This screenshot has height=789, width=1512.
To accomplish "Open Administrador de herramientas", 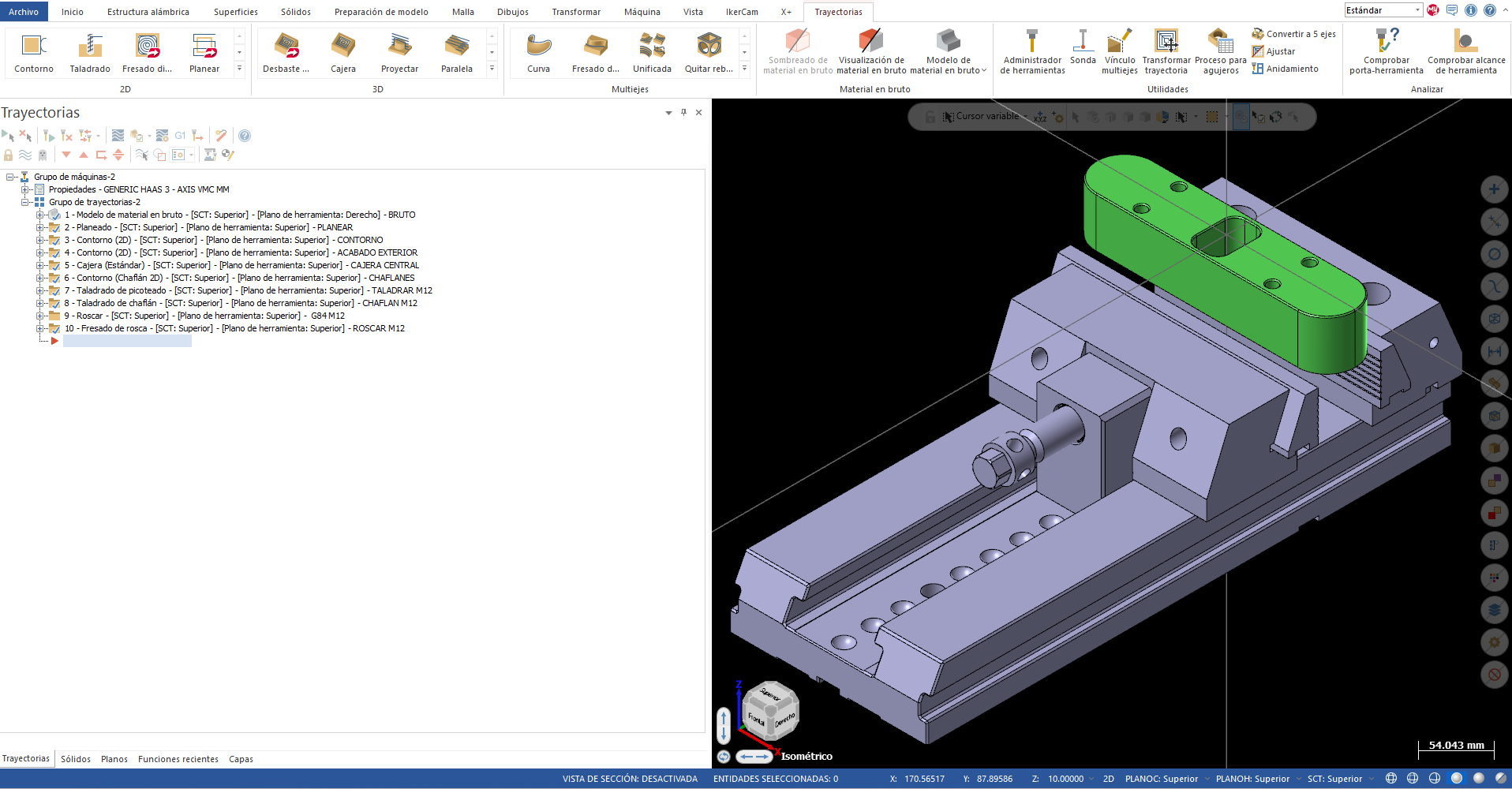I will point(1032,53).
